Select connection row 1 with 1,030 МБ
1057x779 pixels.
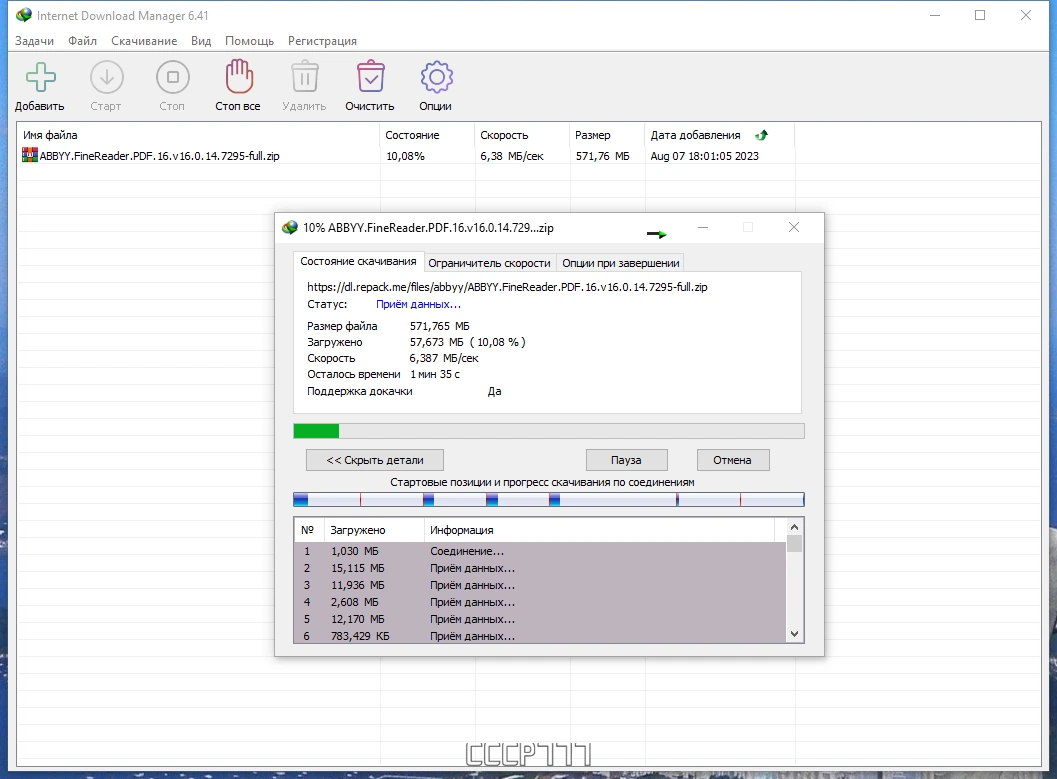[540, 551]
